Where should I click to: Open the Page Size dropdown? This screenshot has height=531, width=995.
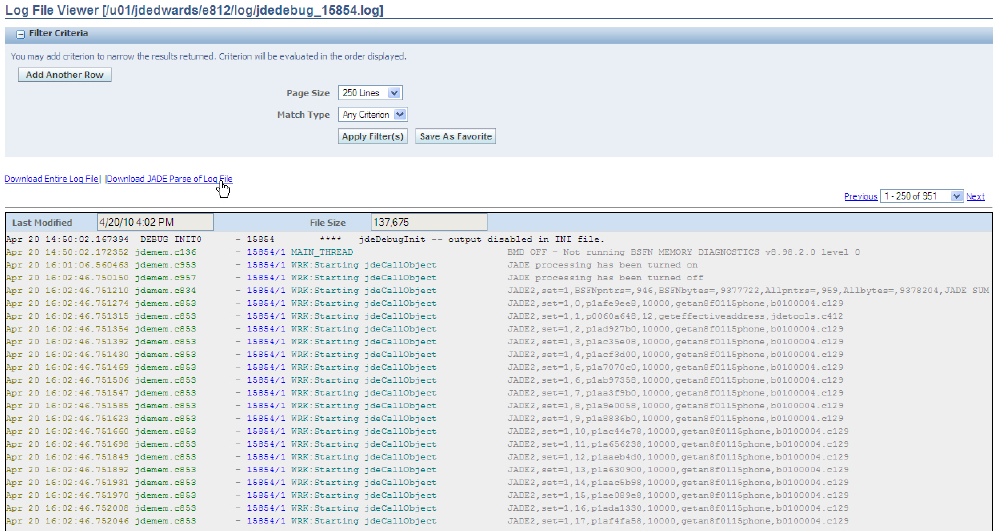(x=370, y=93)
